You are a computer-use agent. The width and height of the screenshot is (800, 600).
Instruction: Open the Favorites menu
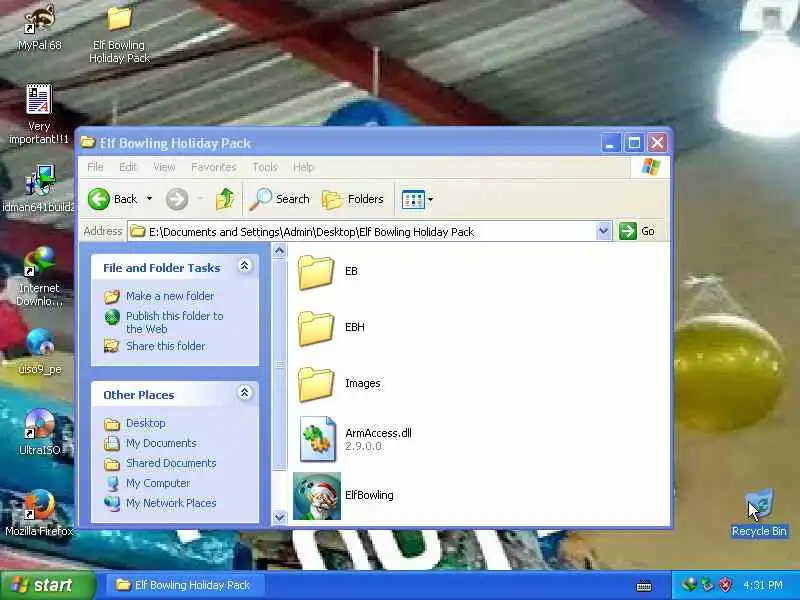(x=214, y=167)
